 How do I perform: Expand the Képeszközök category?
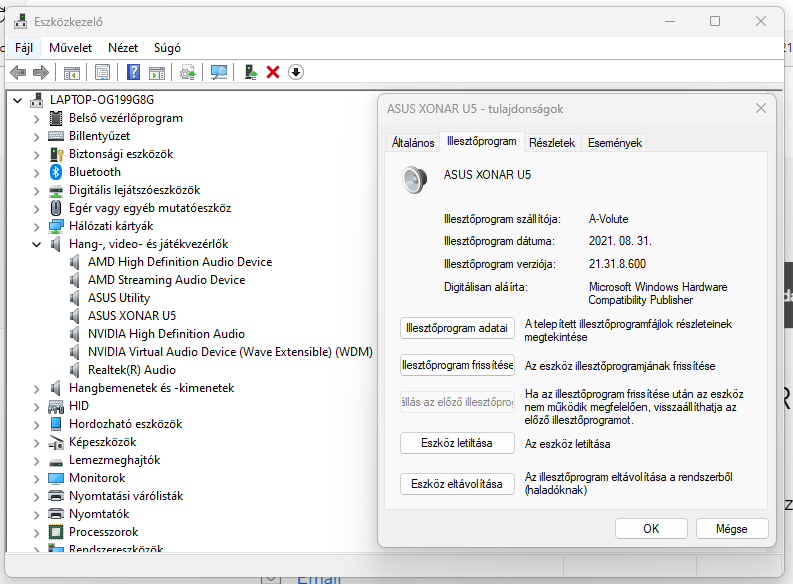click(36, 442)
